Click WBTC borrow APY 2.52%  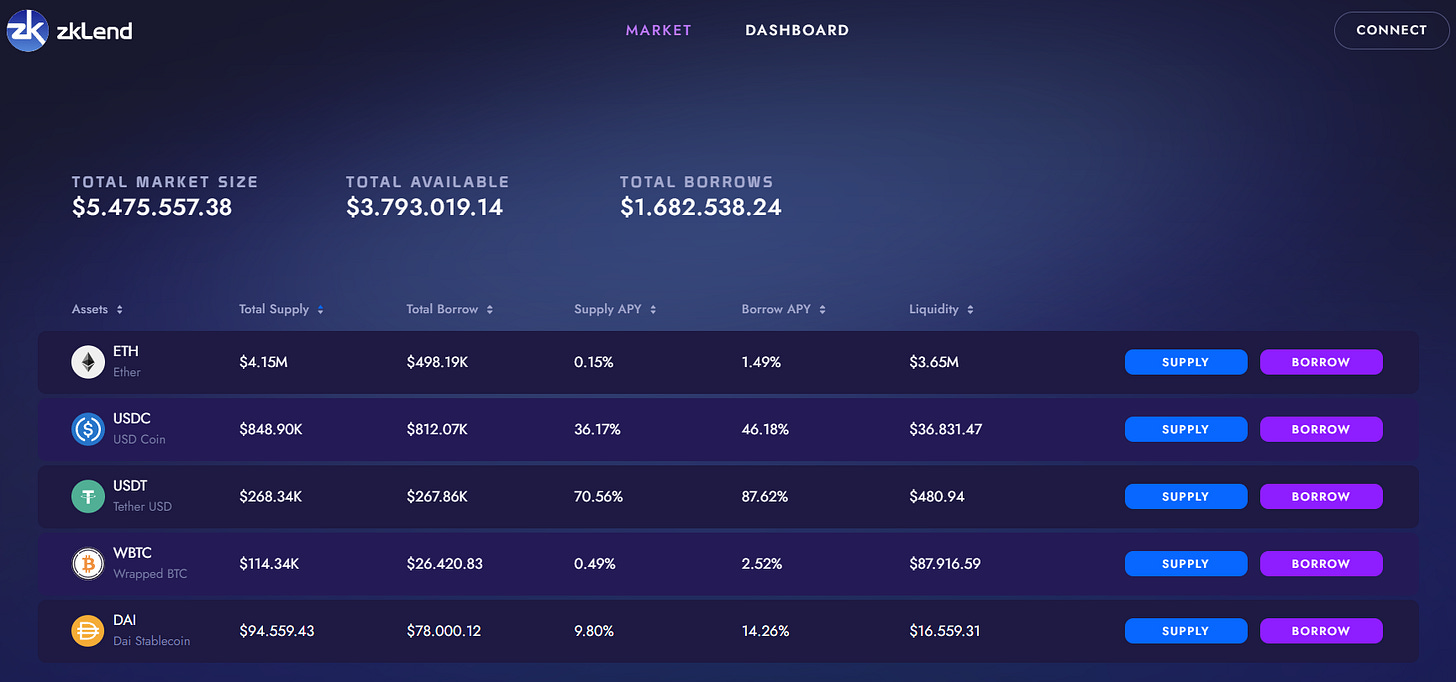point(763,563)
